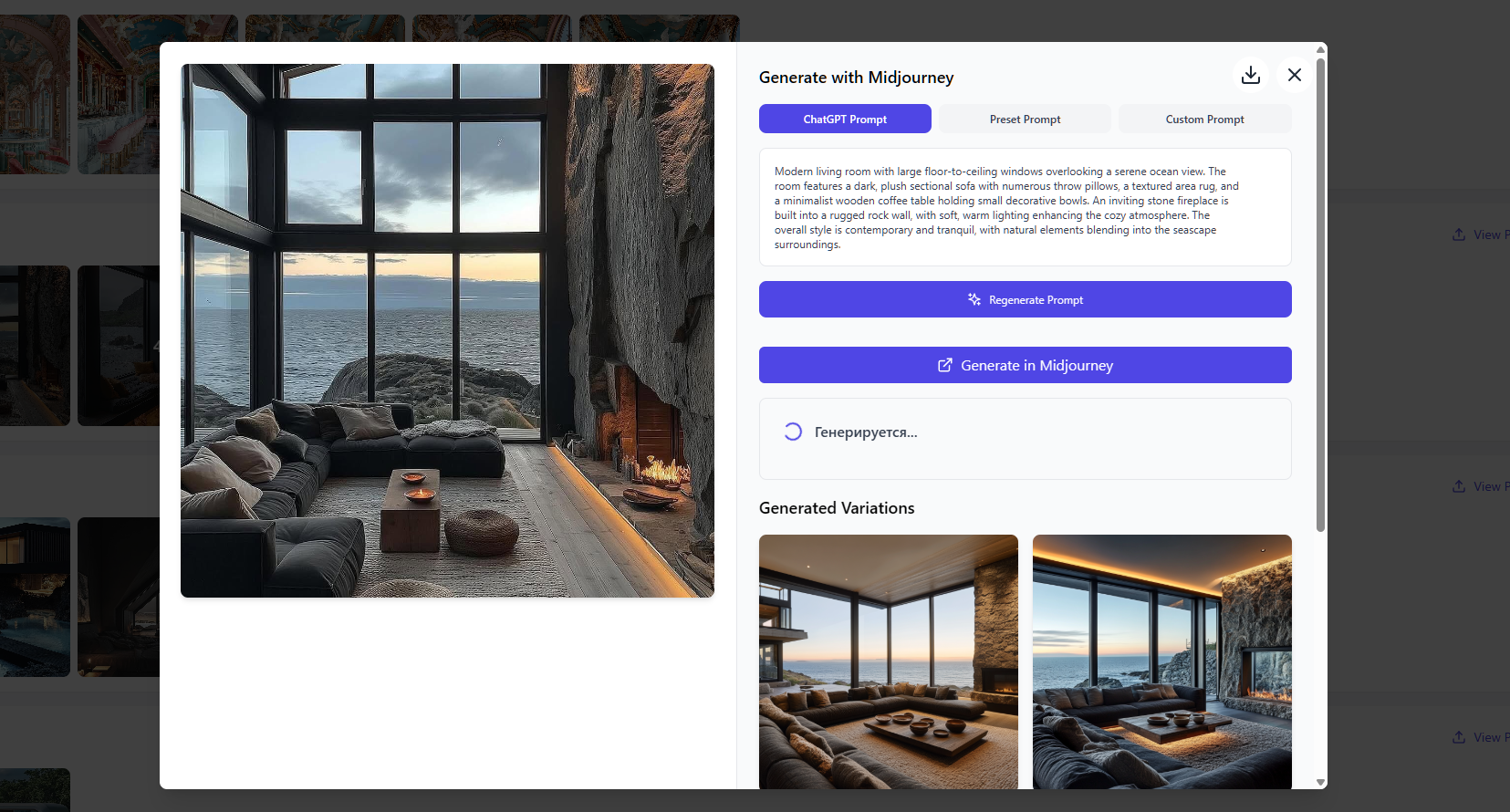Click the sparkle icon on Regenerate Prompt
The height and width of the screenshot is (812, 1510).
[x=974, y=299]
